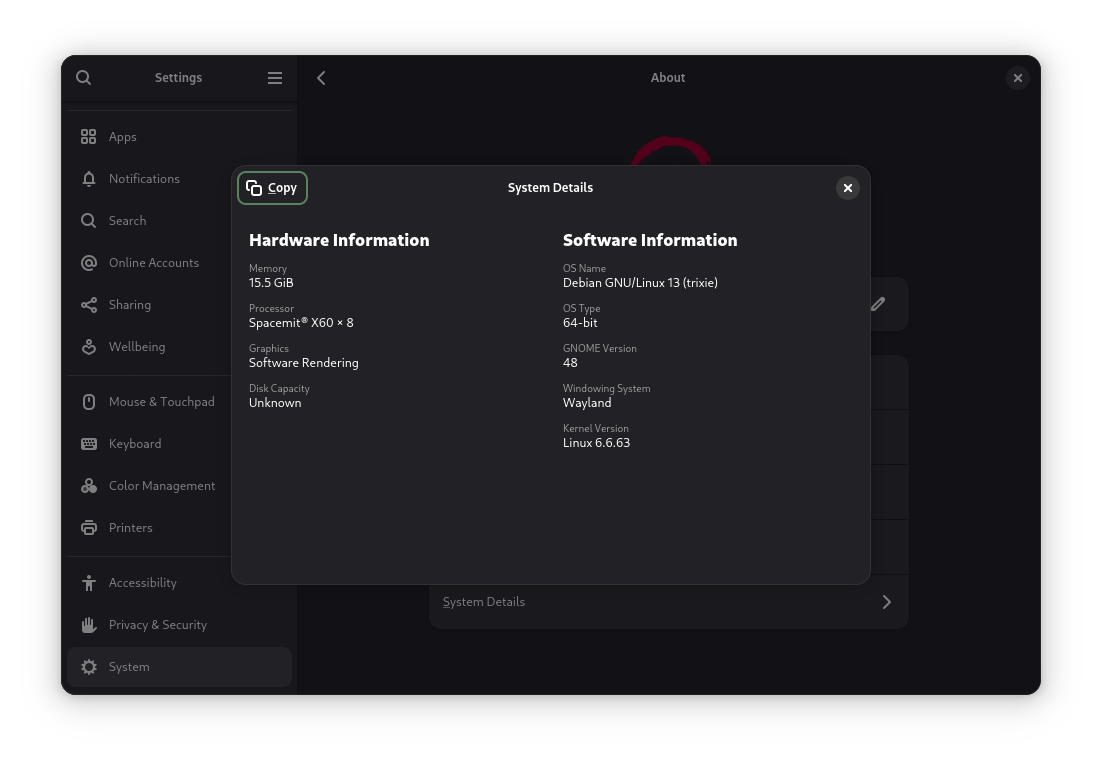The width and height of the screenshot is (1102, 762).
Task: Click the Accessibility figure icon
Action: point(89,583)
